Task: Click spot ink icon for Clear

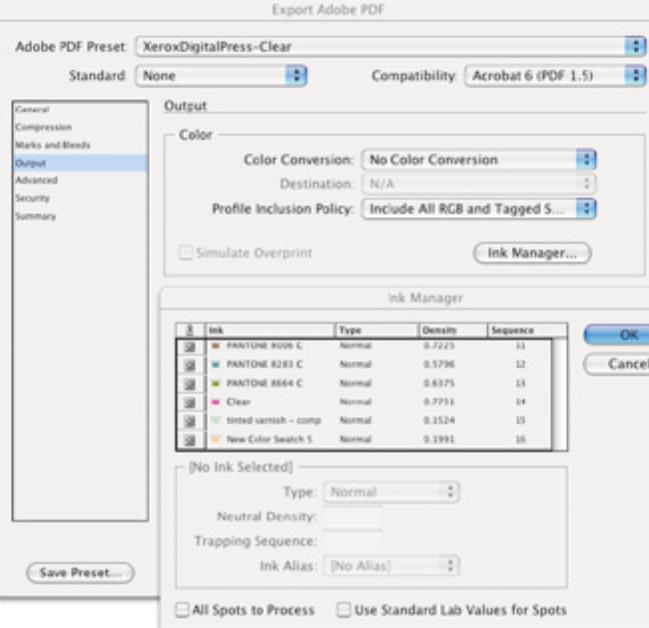Action: coord(190,403)
